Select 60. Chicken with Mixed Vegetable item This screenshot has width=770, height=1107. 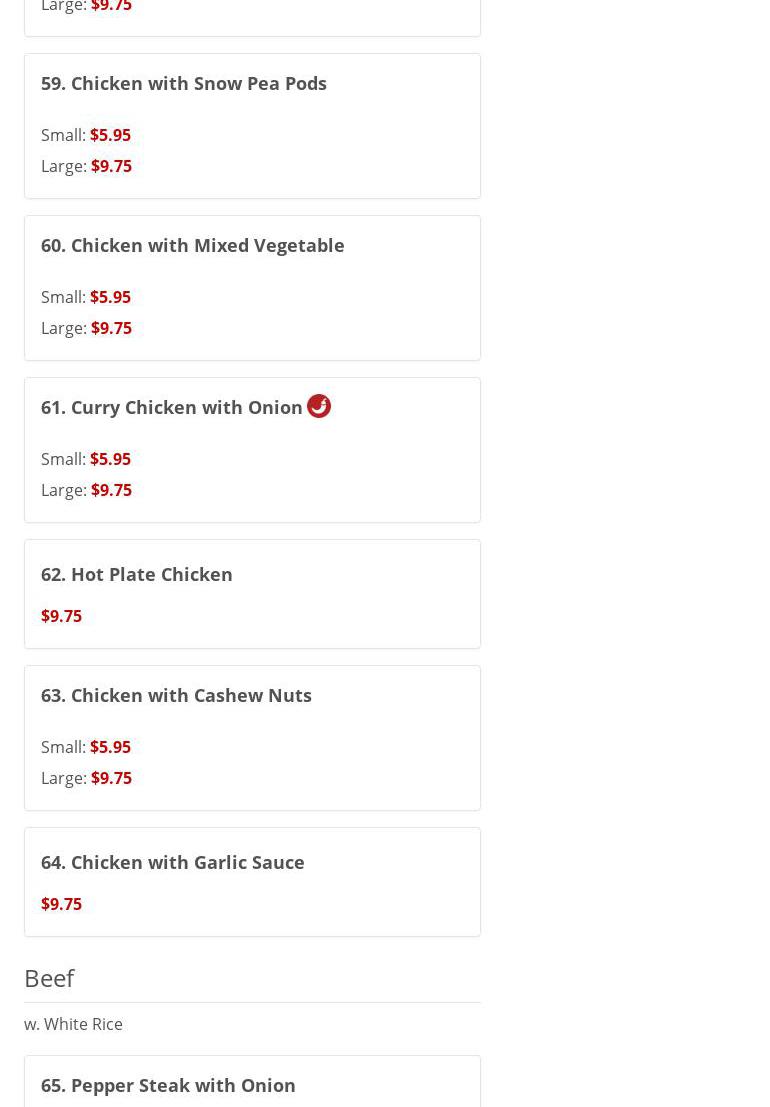click(x=192, y=245)
